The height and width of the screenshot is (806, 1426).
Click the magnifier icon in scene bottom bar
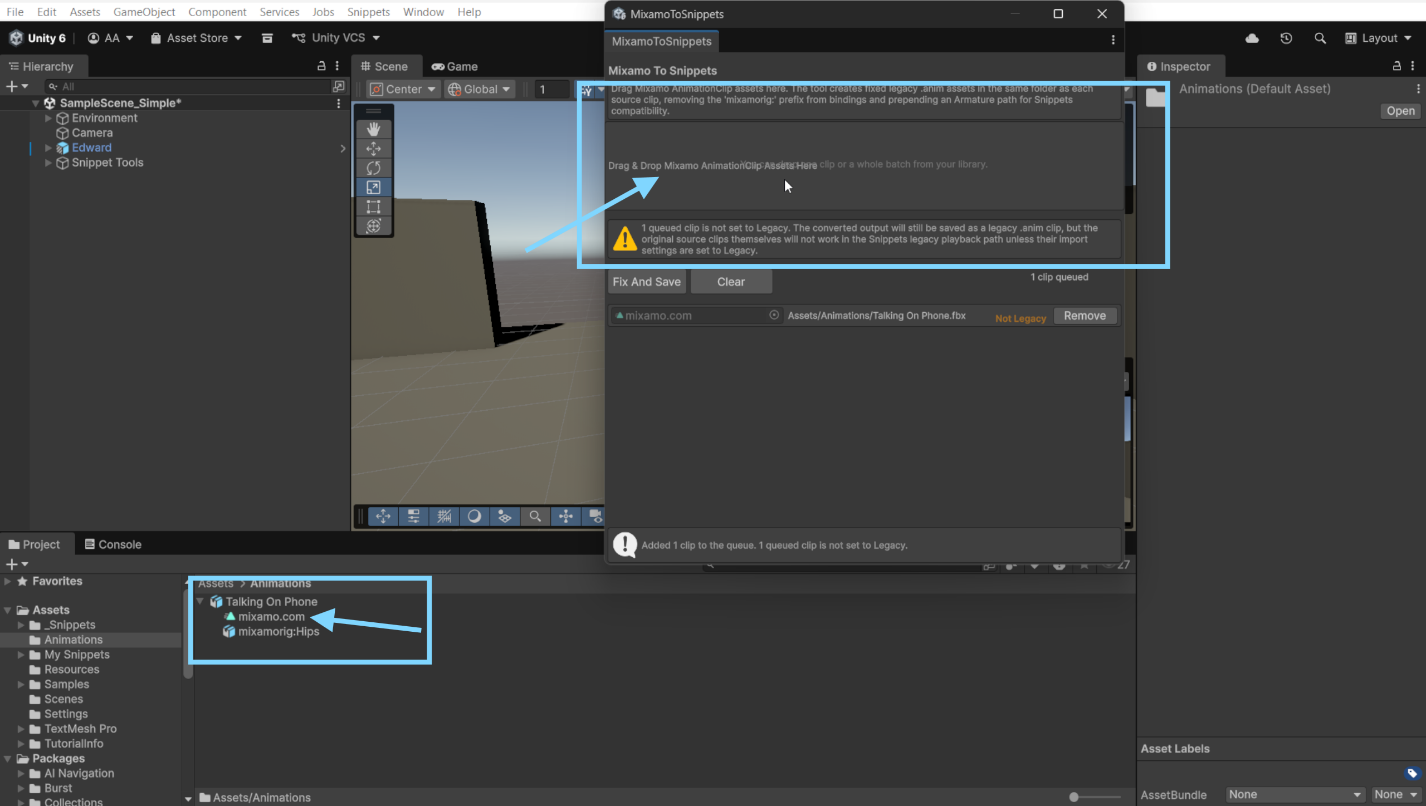[535, 516]
